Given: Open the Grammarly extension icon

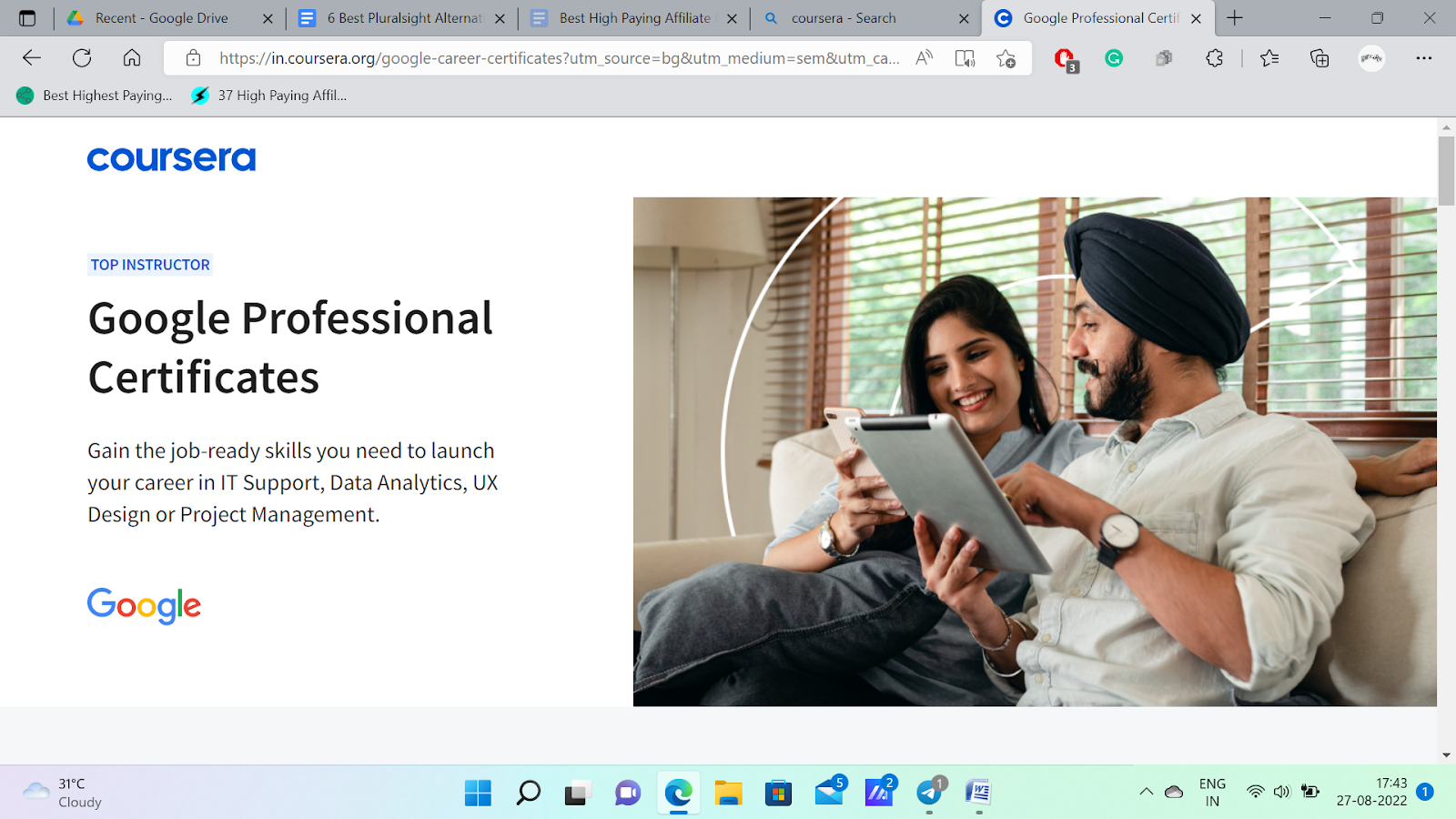Looking at the screenshot, I should point(1114,58).
